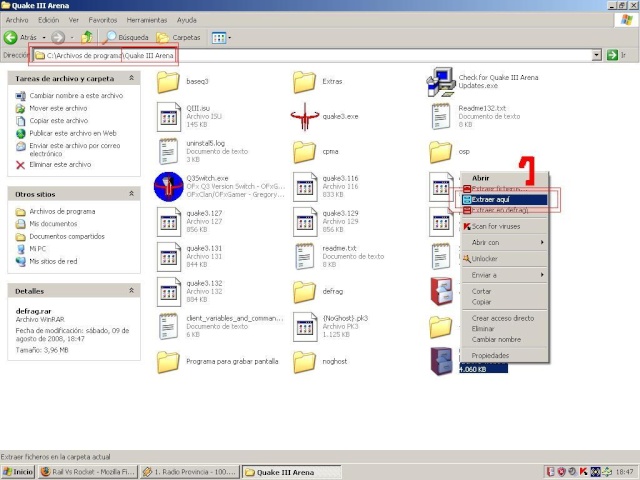The height and width of the screenshot is (480, 640).
Task: Select the quake3.132 file icon
Action: (169, 291)
